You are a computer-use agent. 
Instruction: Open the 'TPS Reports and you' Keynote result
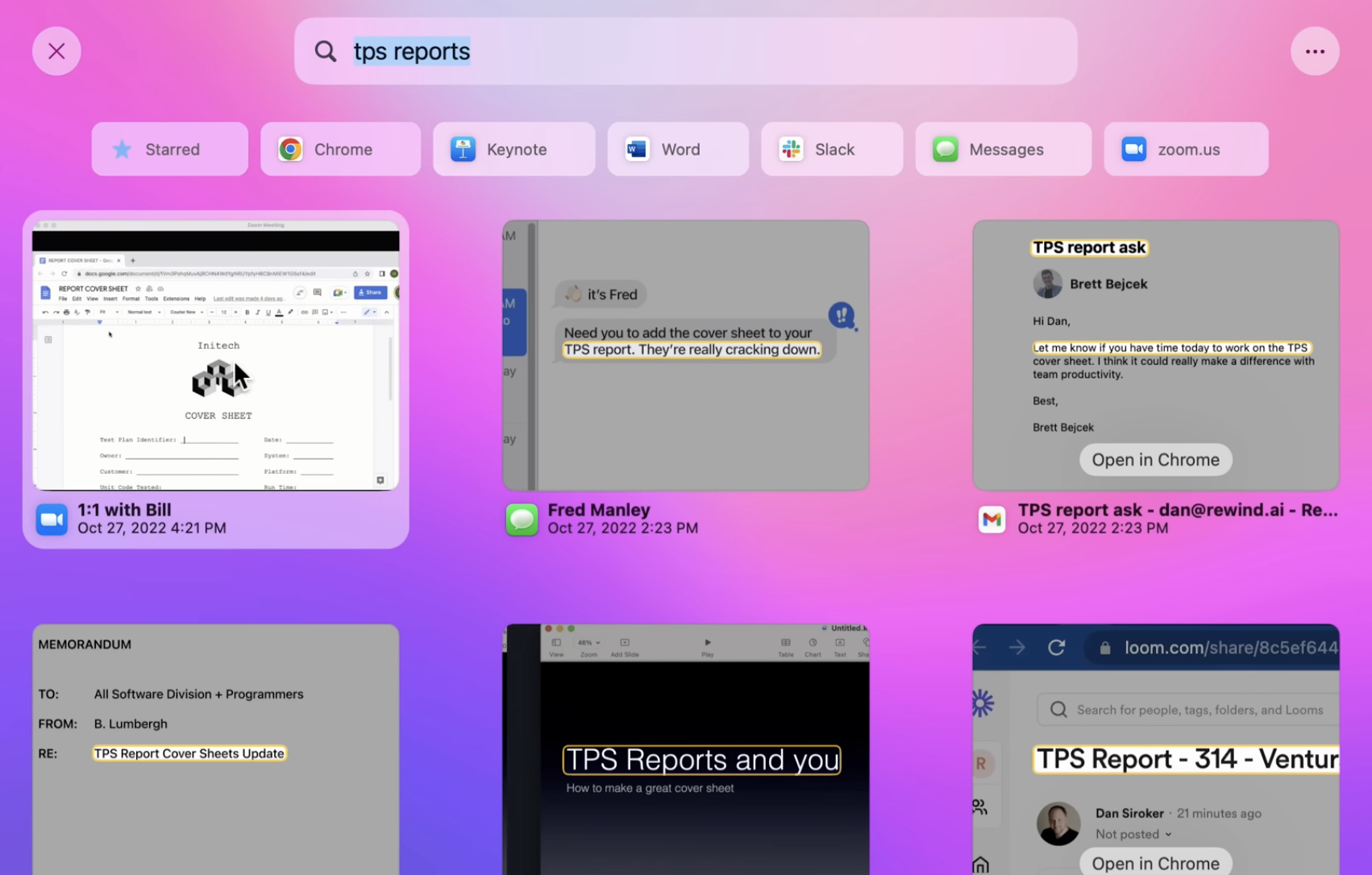point(686,749)
